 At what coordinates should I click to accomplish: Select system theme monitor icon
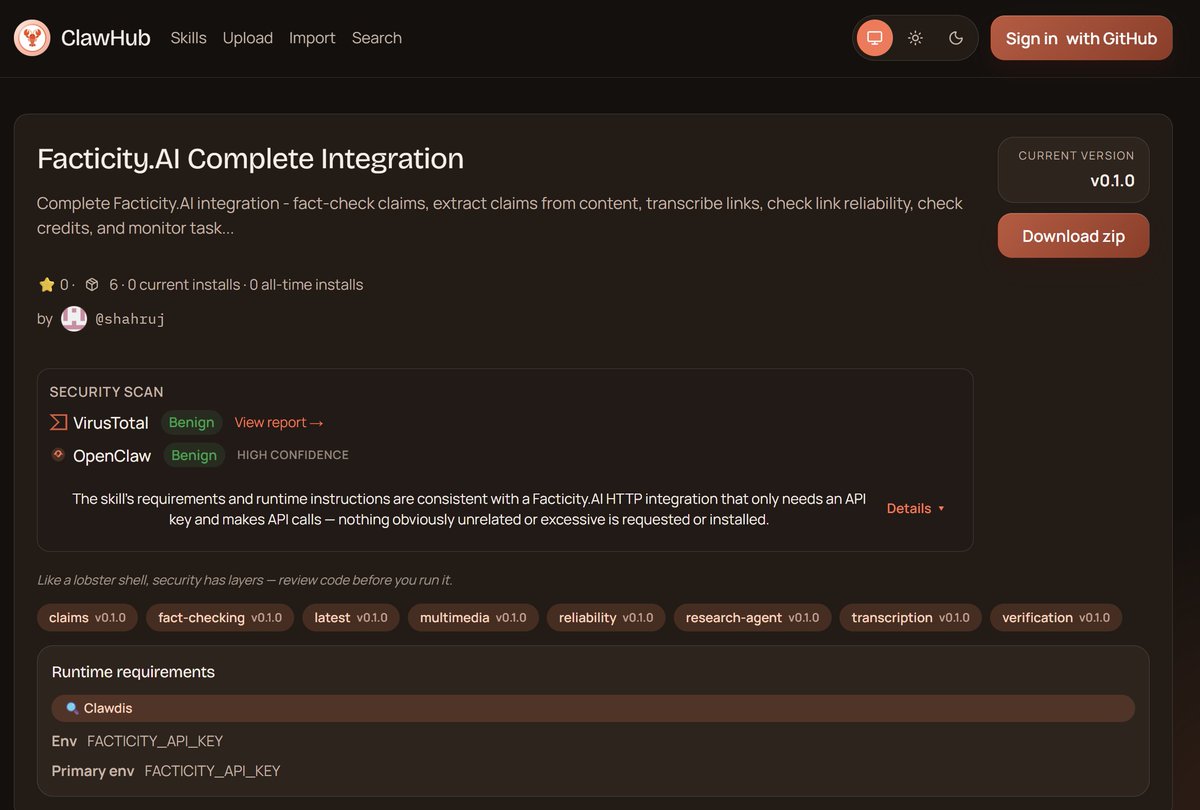[875, 38]
